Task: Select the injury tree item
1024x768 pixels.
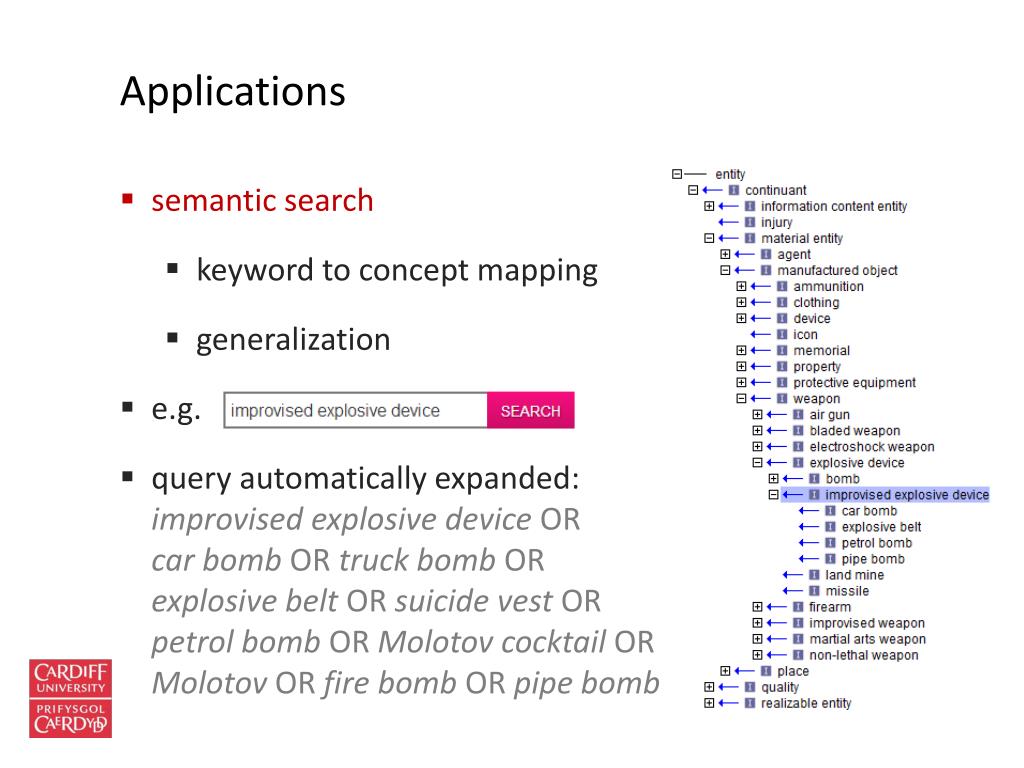Action: (776, 222)
